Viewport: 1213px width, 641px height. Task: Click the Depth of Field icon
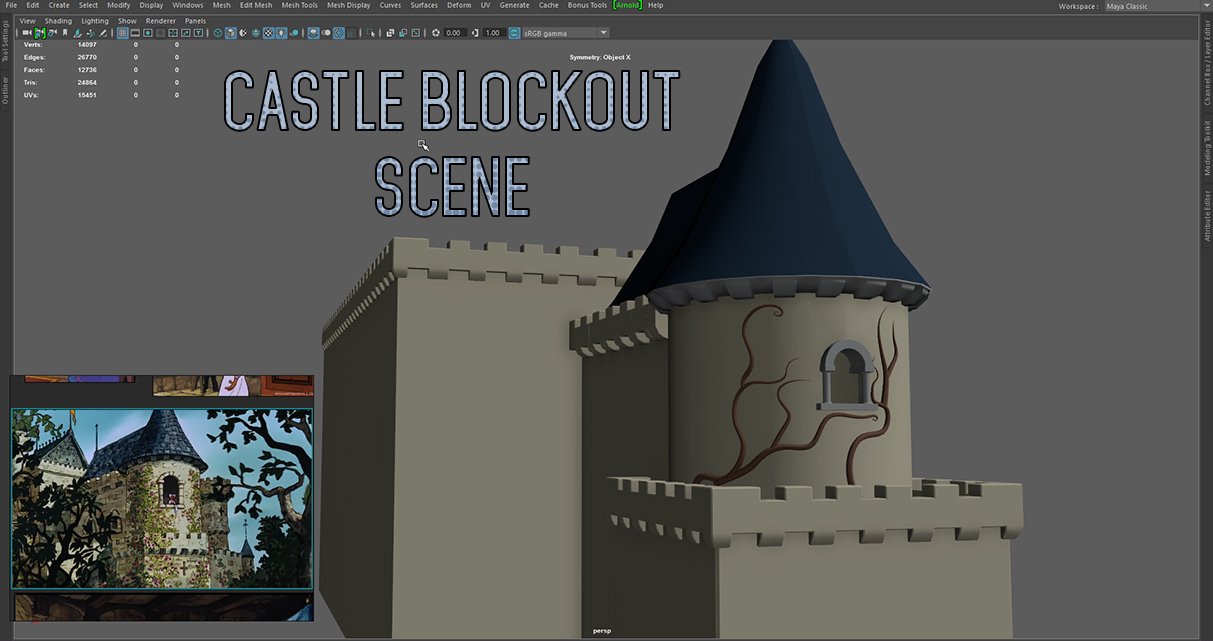click(x=351, y=33)
